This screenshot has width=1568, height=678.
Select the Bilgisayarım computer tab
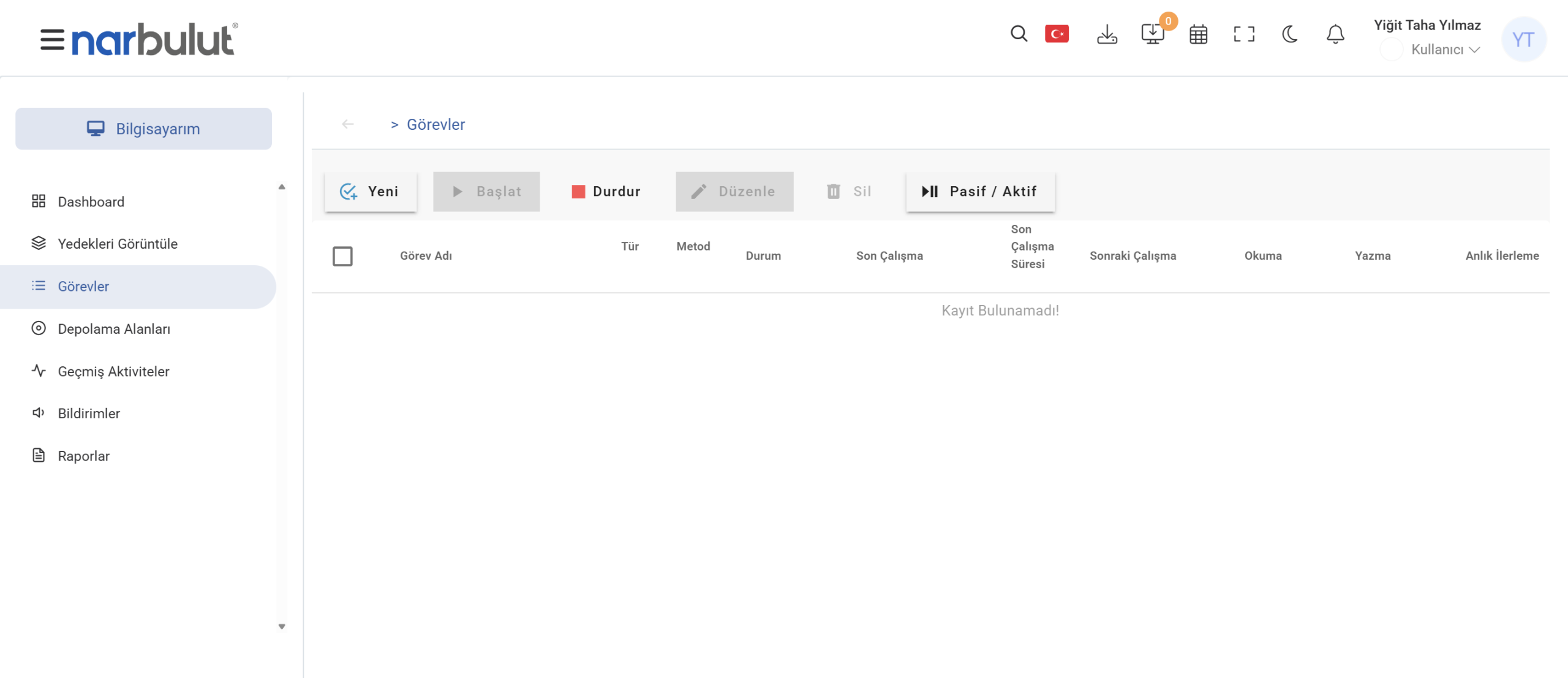pyautogui.click(x=143, y=129)
